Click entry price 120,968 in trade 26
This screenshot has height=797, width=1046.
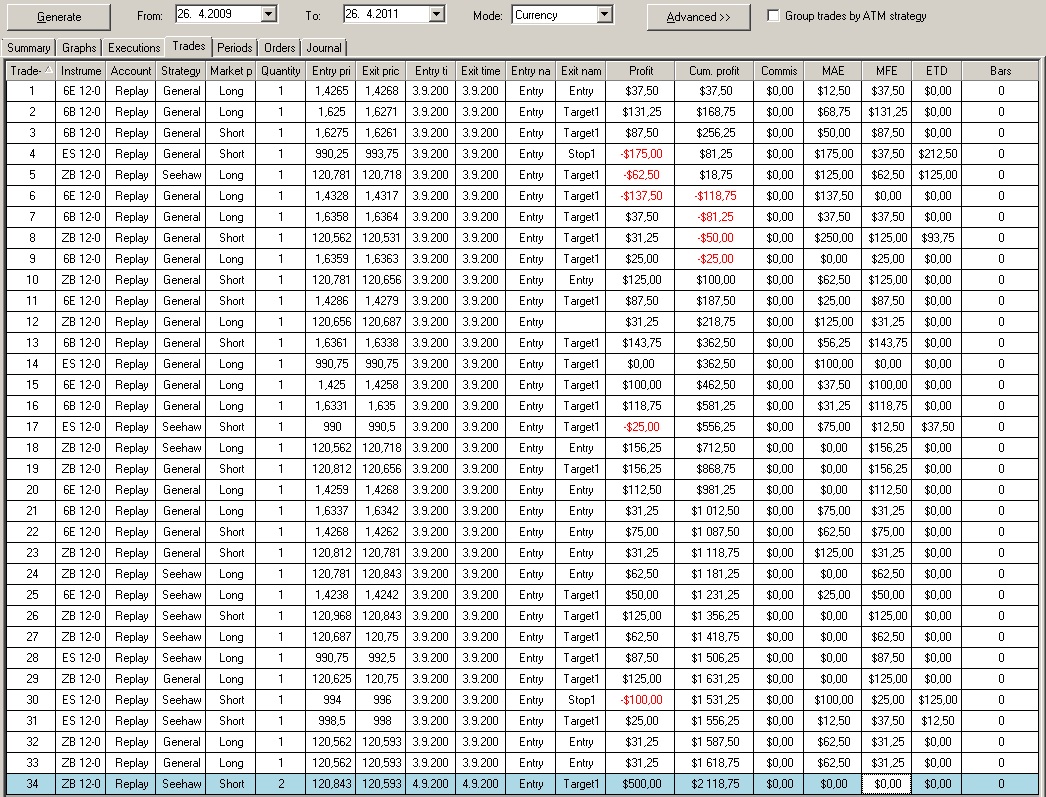pos(332,616)
